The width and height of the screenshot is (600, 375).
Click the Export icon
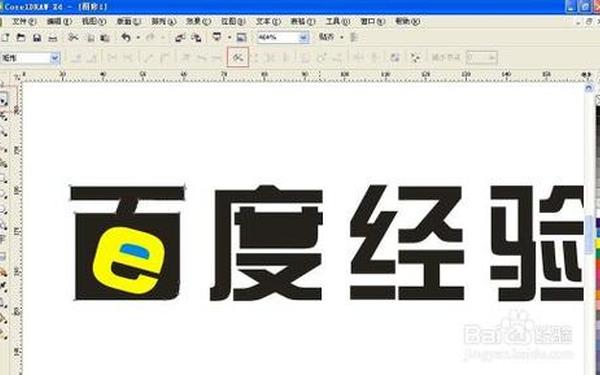click(196, 38)
